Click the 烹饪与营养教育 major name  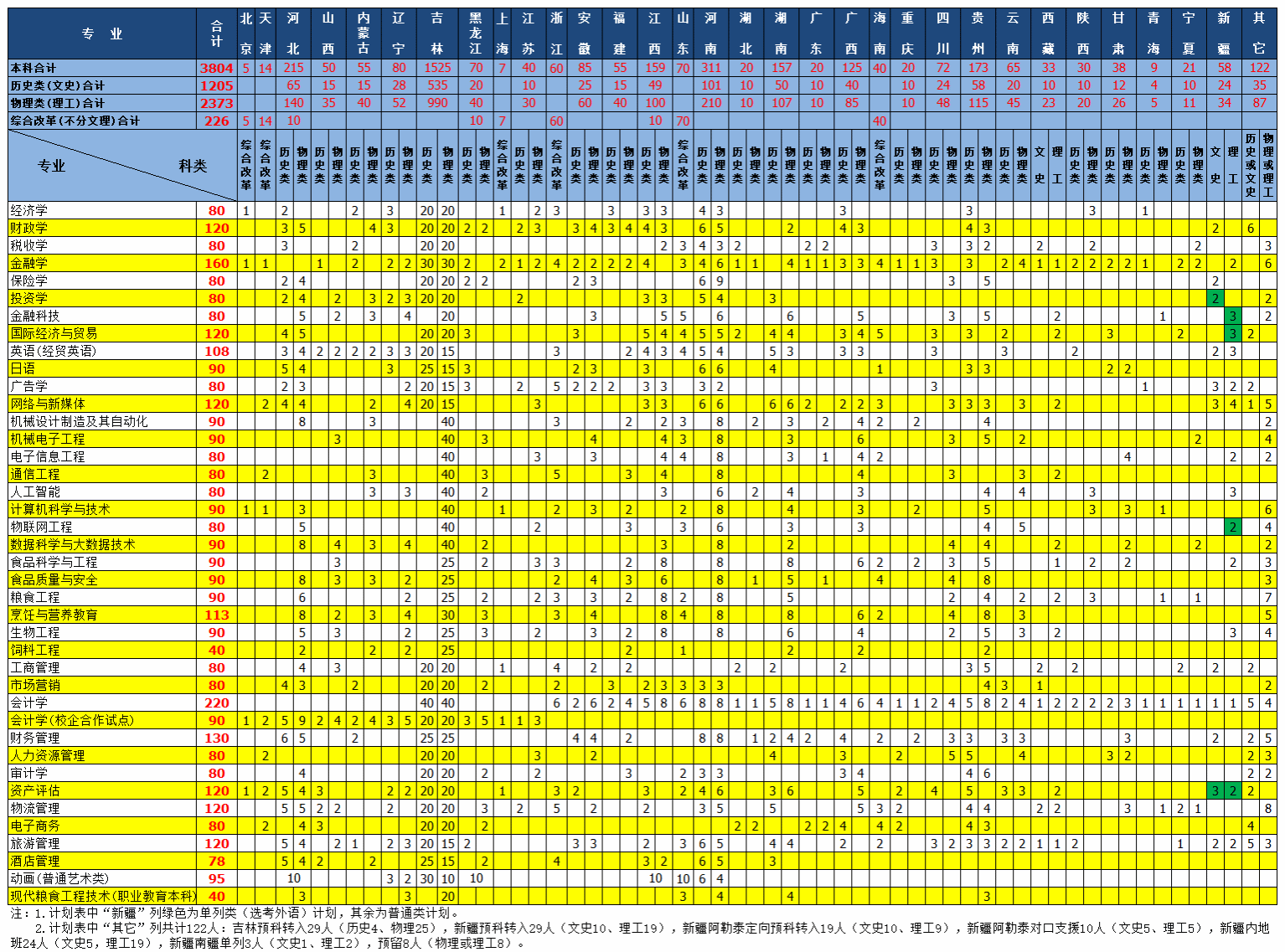54,615
